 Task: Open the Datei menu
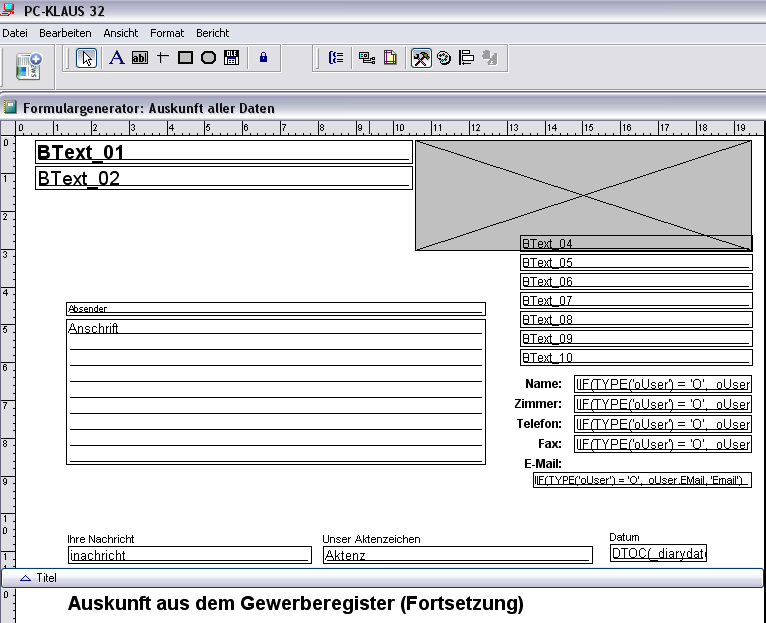click(15, 33)
